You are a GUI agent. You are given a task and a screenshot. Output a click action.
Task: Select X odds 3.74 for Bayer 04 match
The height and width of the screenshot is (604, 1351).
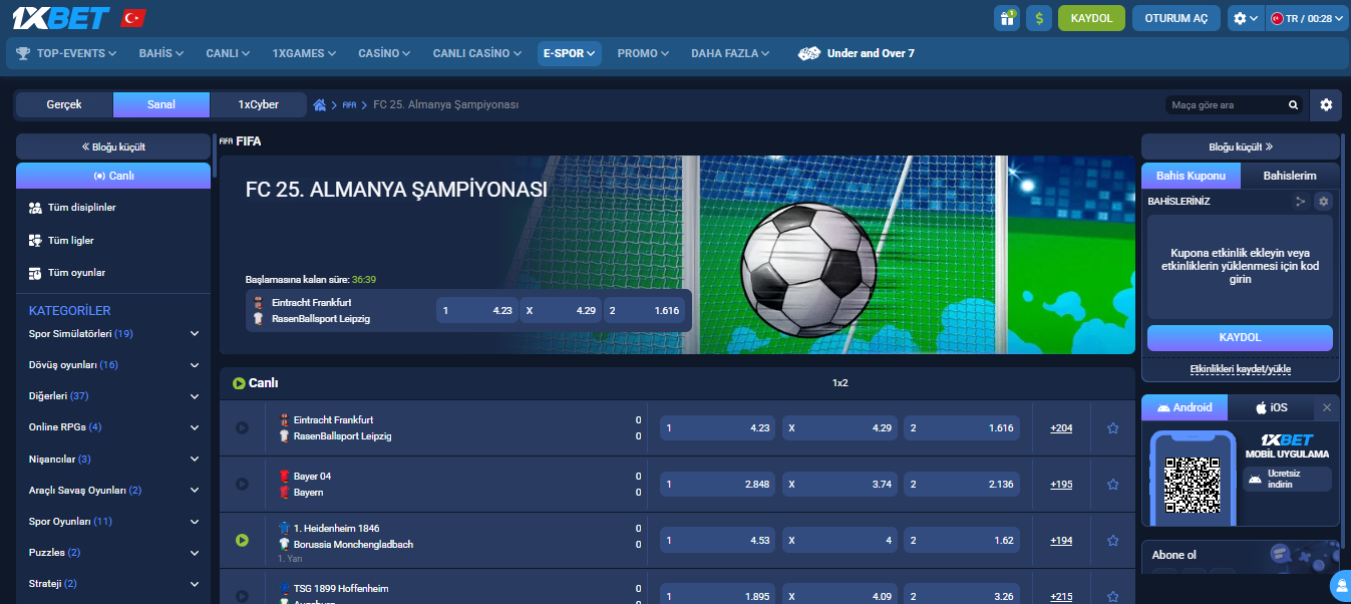pos(839,484)
